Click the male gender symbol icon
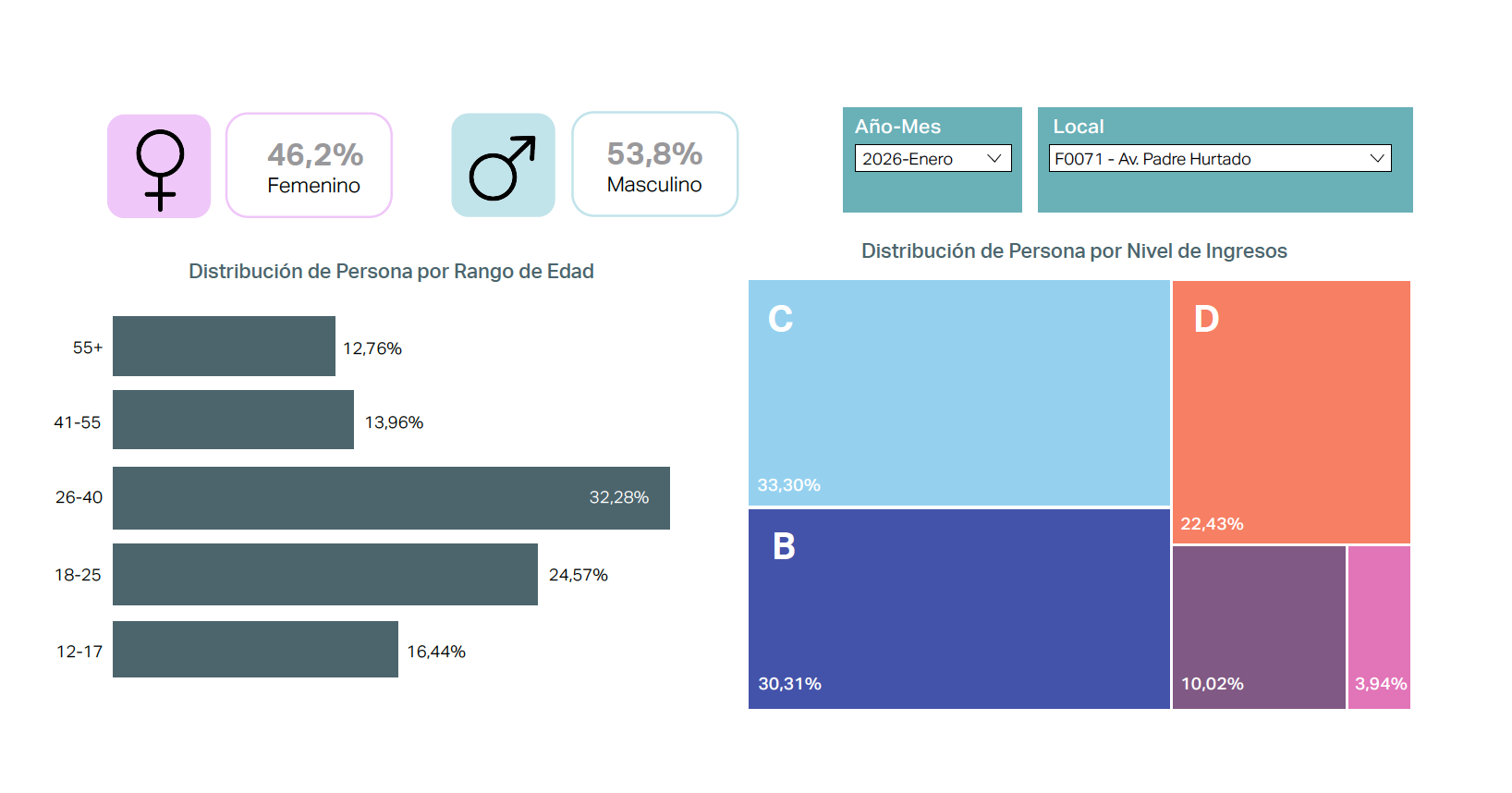The image size is (1512, 793). point(503,166)
